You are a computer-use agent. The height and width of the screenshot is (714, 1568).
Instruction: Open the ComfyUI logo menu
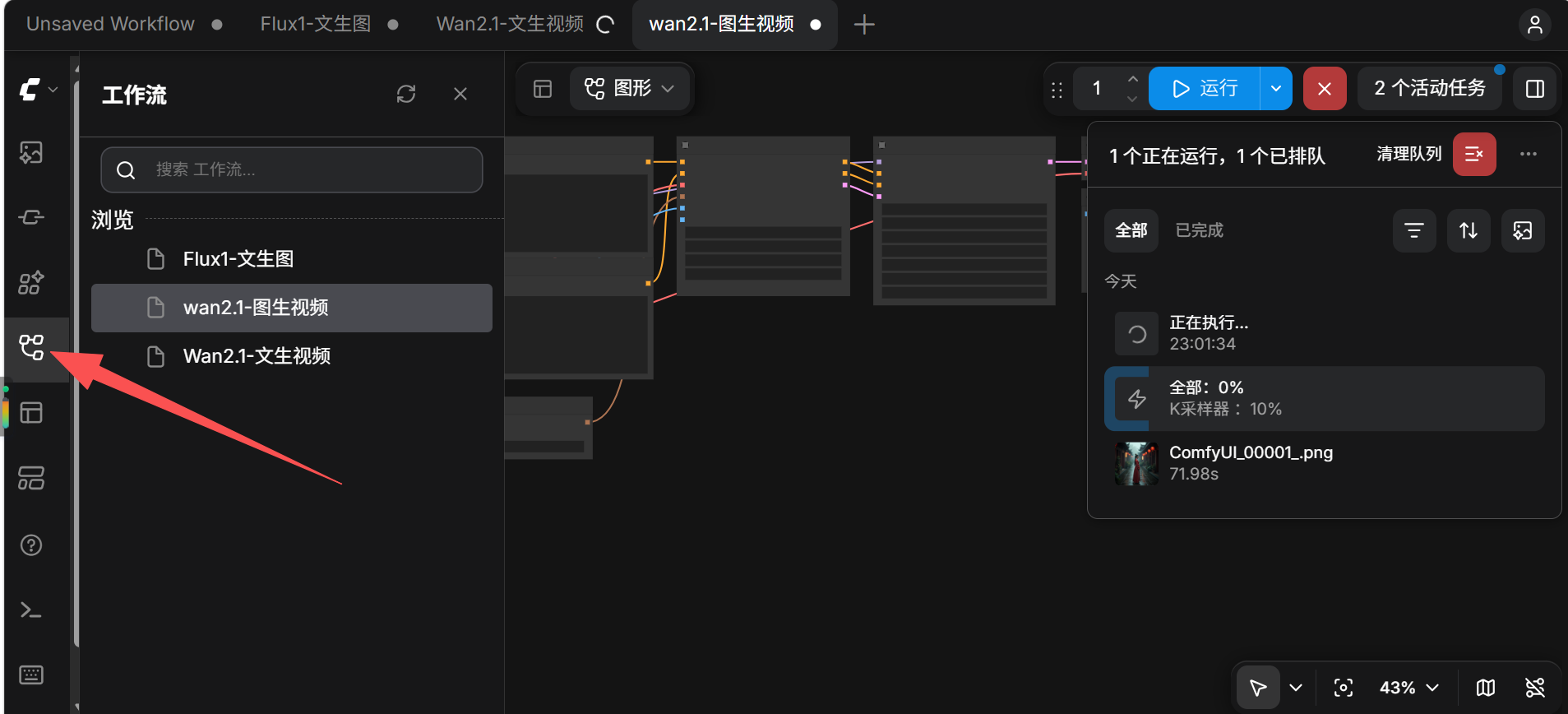click(x=37, y=89)
